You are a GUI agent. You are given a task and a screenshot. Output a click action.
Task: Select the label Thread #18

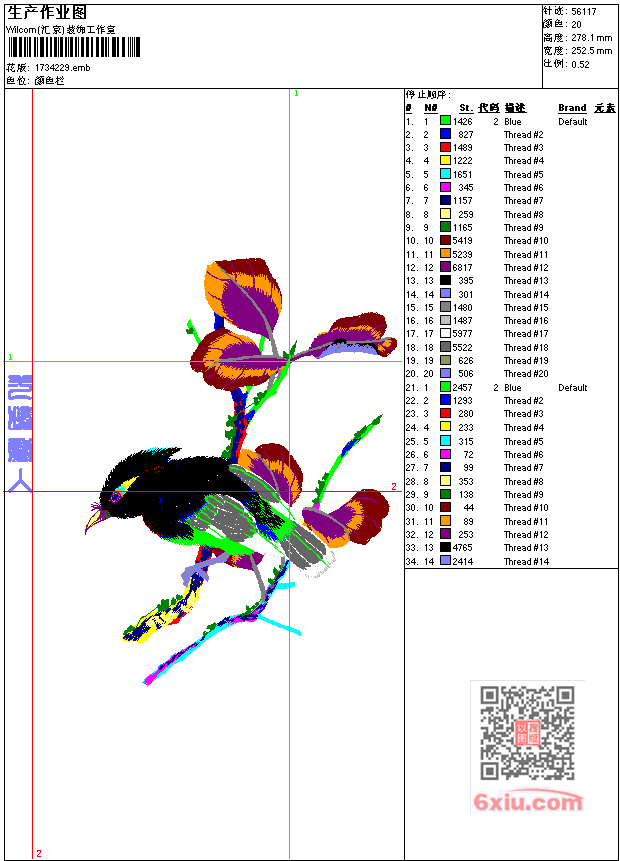pyautogui.click(x=526, y=348)
